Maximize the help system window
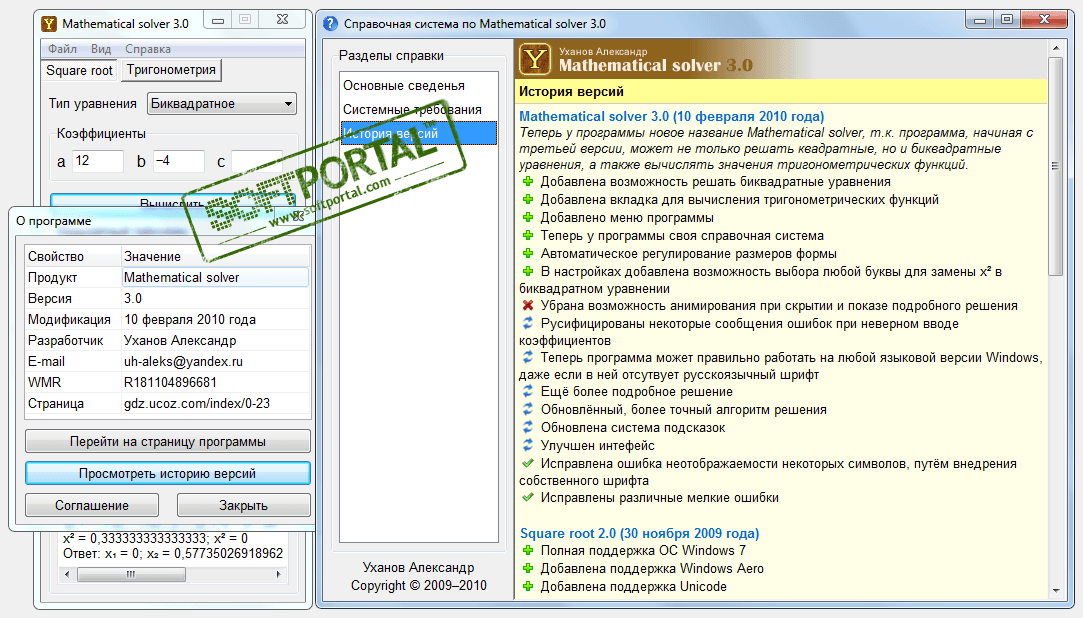Image resolution: width=1083 pixels, height=618 pixels. tap(1007, 21)
